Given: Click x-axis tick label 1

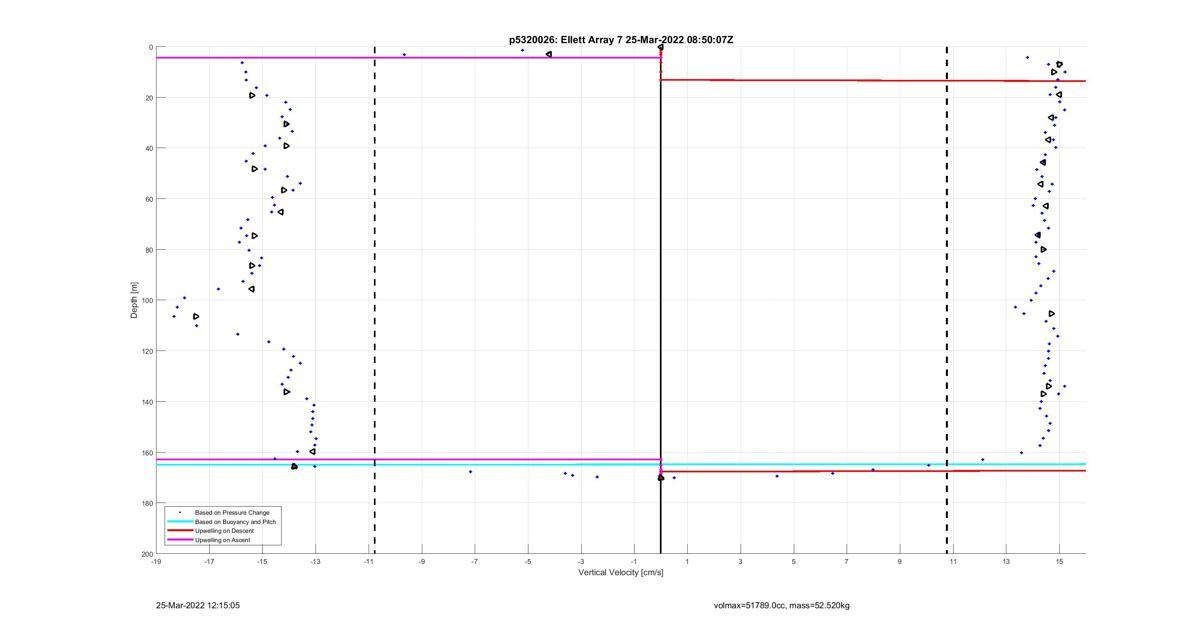Looking at the screenshot, I should click(x=687, y=561).
